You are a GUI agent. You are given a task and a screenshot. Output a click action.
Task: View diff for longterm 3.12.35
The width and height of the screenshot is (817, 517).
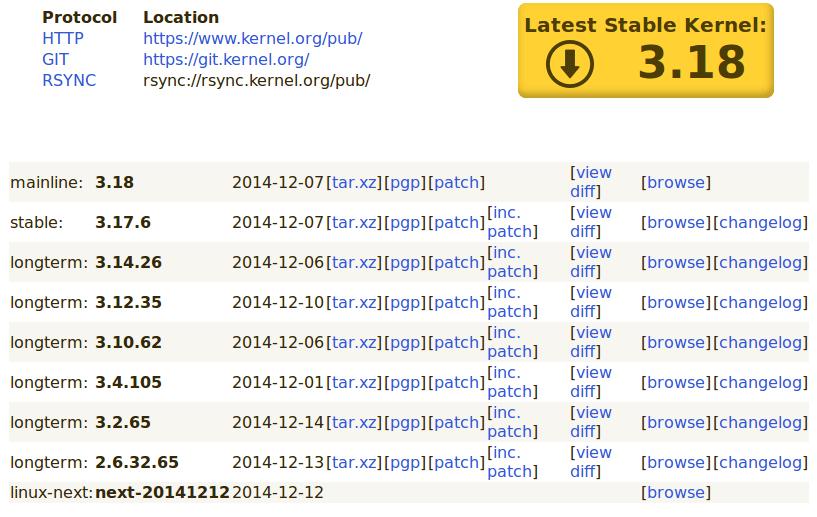pos(591,302)
